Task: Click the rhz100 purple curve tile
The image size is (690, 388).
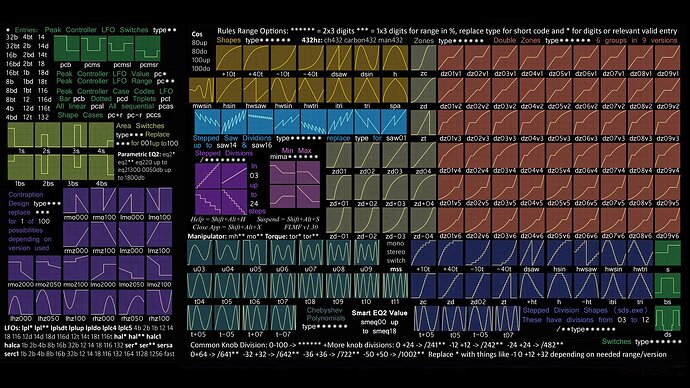Action: pos(159,302)
